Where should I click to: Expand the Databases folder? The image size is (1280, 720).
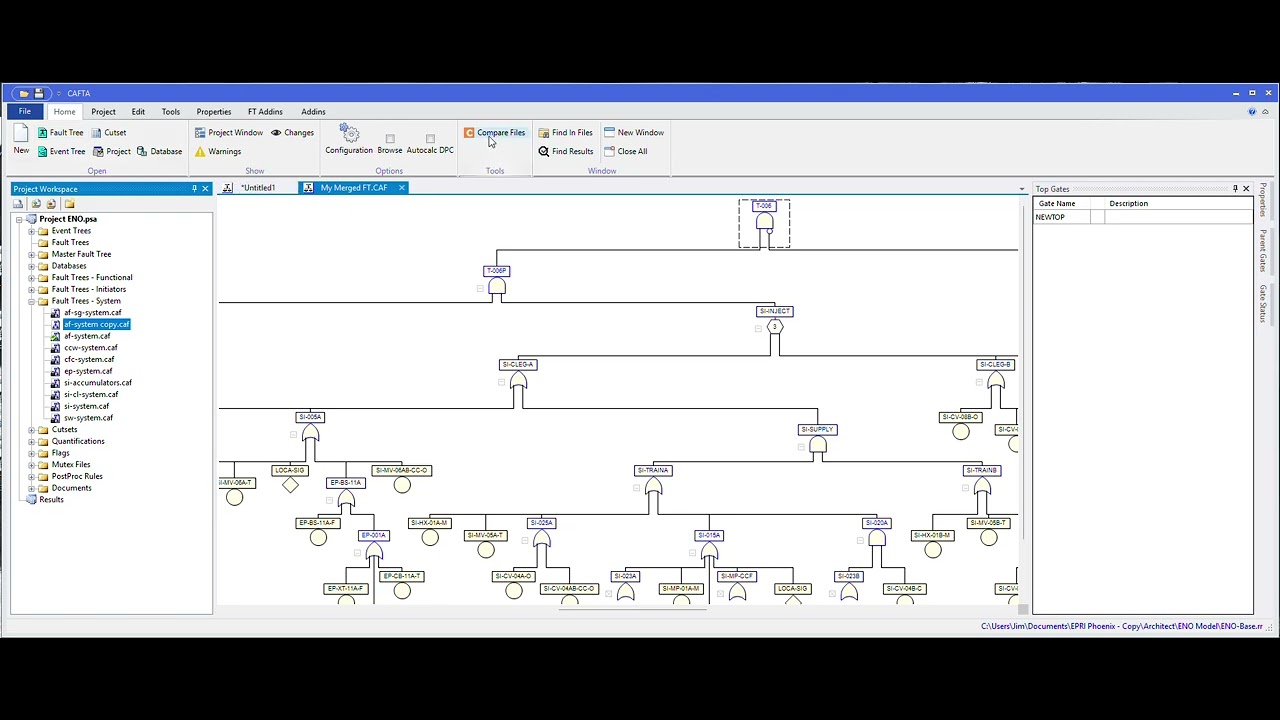31,266
